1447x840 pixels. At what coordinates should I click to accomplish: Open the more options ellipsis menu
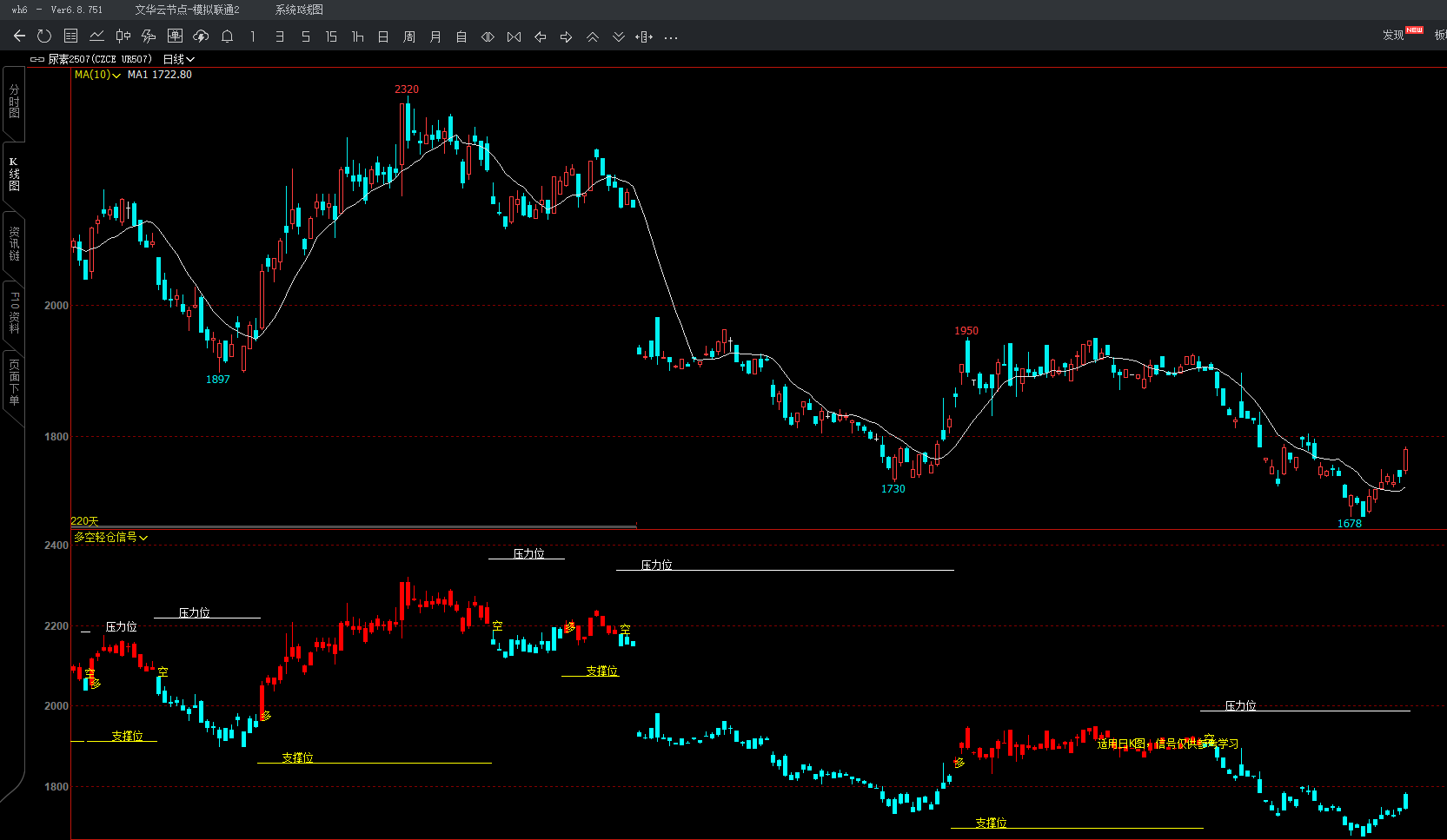tap(671, 37)
